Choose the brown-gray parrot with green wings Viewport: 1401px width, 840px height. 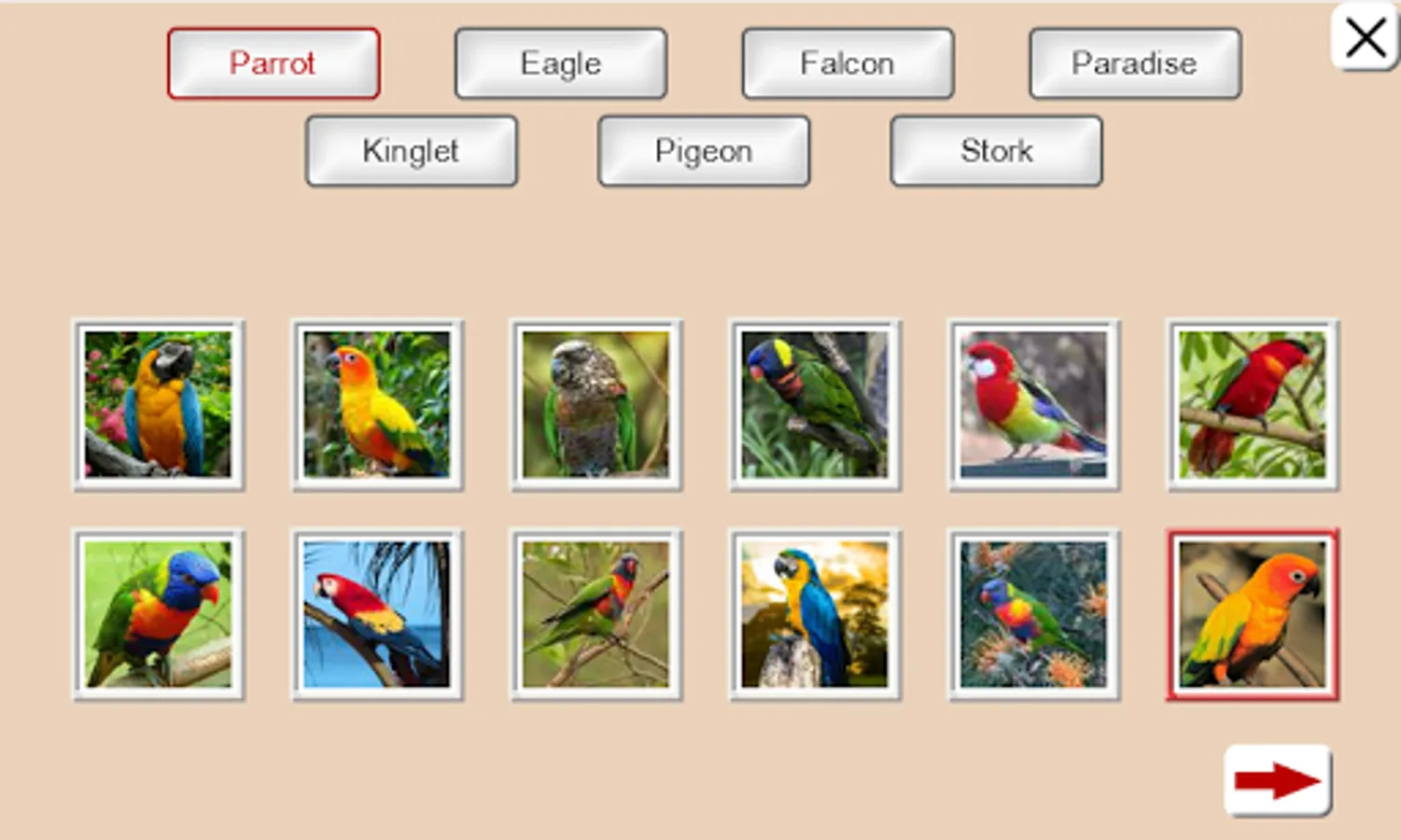pyautogui.click(x=595, y=405)
